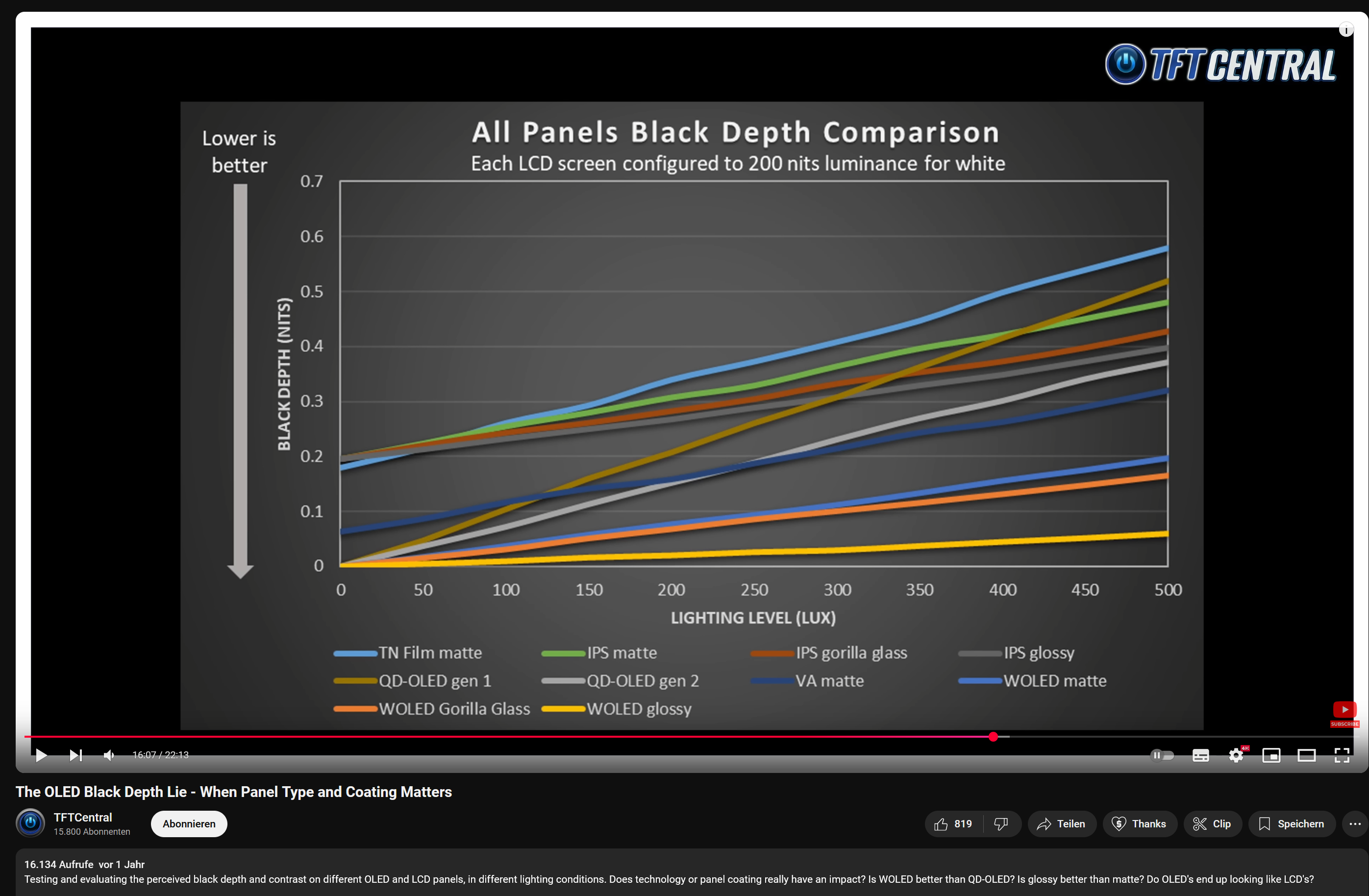Open the Teilen share dialog
1369x896 pixels.
pyautogui.click(x=1061, y=824)
